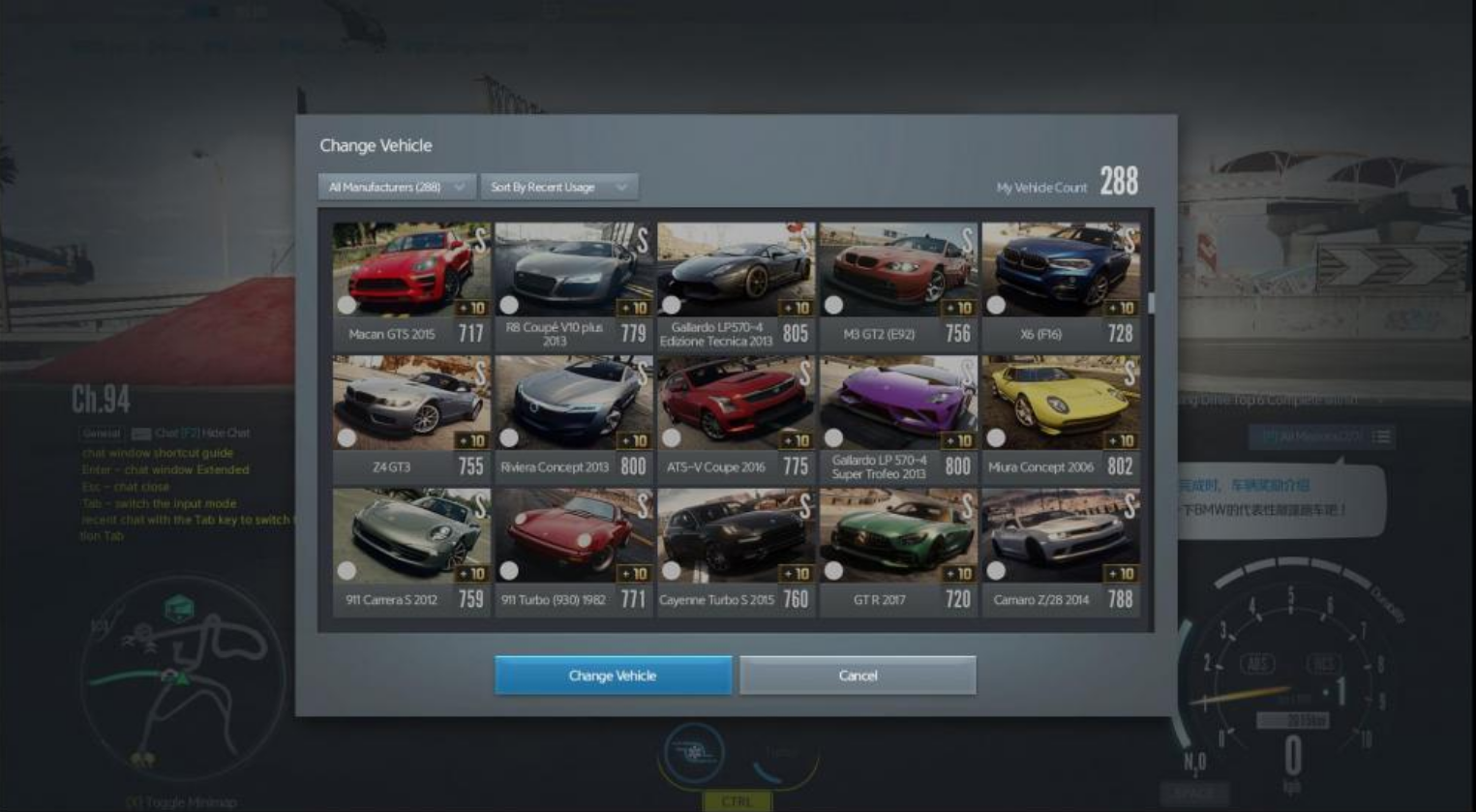This screenshot has height=812, width=1476.
Task: Open the Sort By Recent Usage dropdown
Action: pyautogui.click(x=559, y=187)
